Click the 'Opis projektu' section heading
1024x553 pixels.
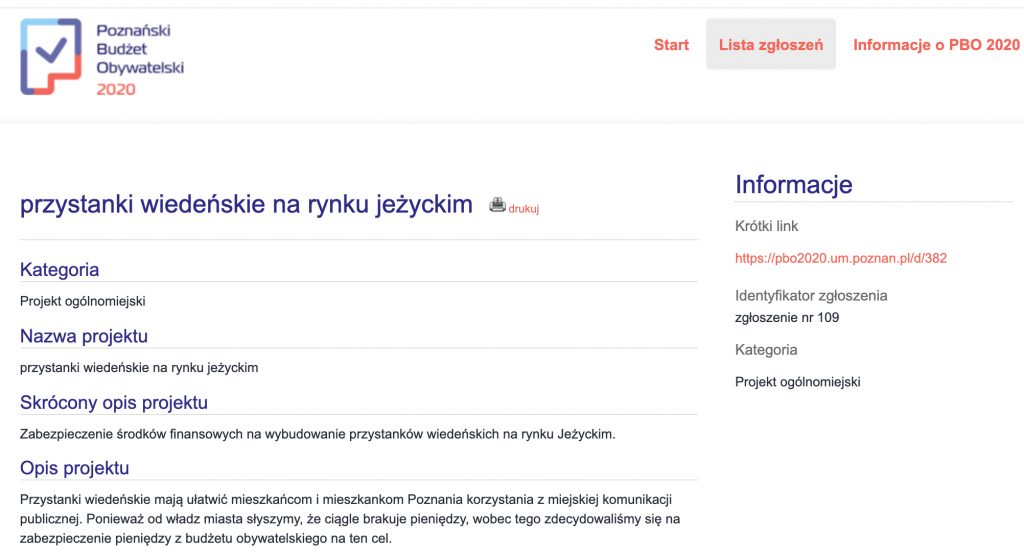75,468
